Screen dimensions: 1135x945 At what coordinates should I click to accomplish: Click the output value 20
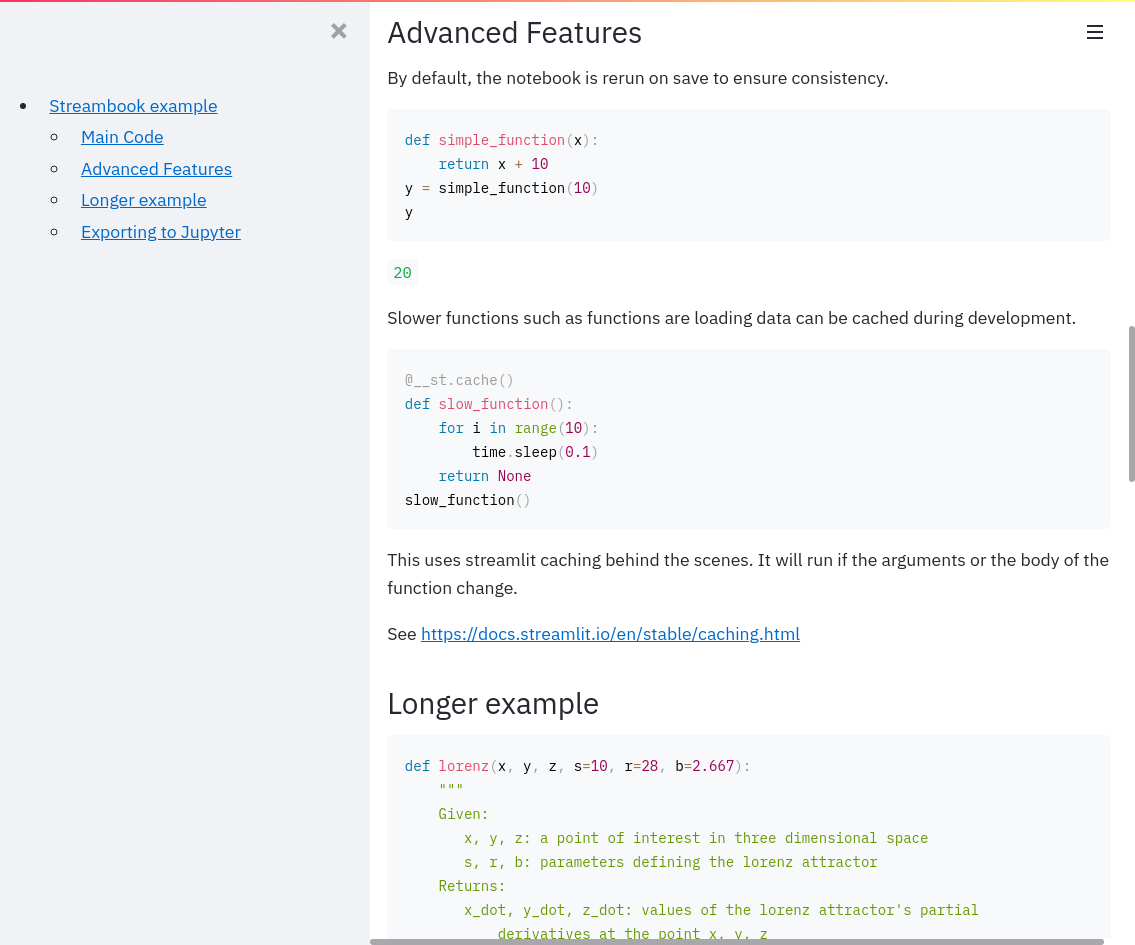pos(402,273)
